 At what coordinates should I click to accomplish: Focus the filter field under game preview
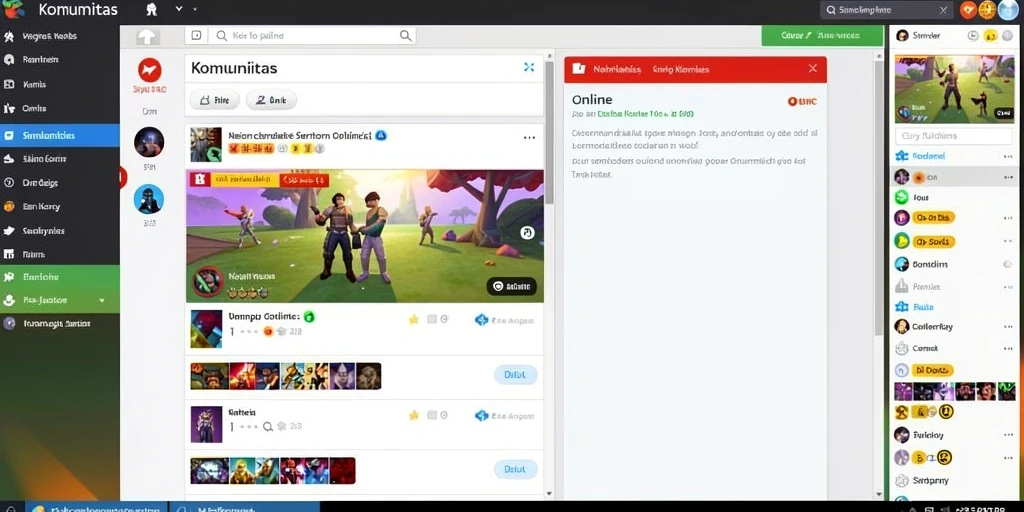[953, 136]
